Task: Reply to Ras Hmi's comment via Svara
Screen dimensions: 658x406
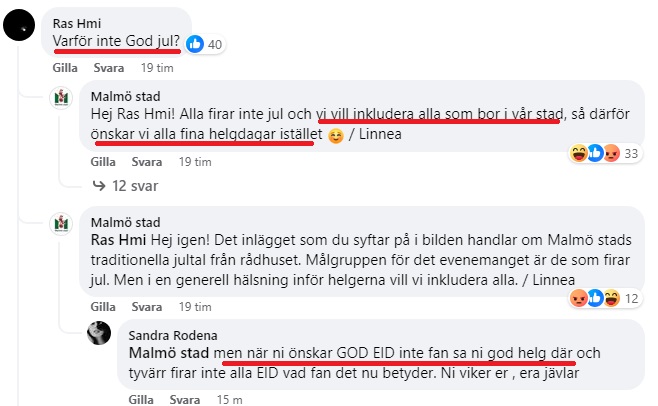Action: (x=109, y=68)
